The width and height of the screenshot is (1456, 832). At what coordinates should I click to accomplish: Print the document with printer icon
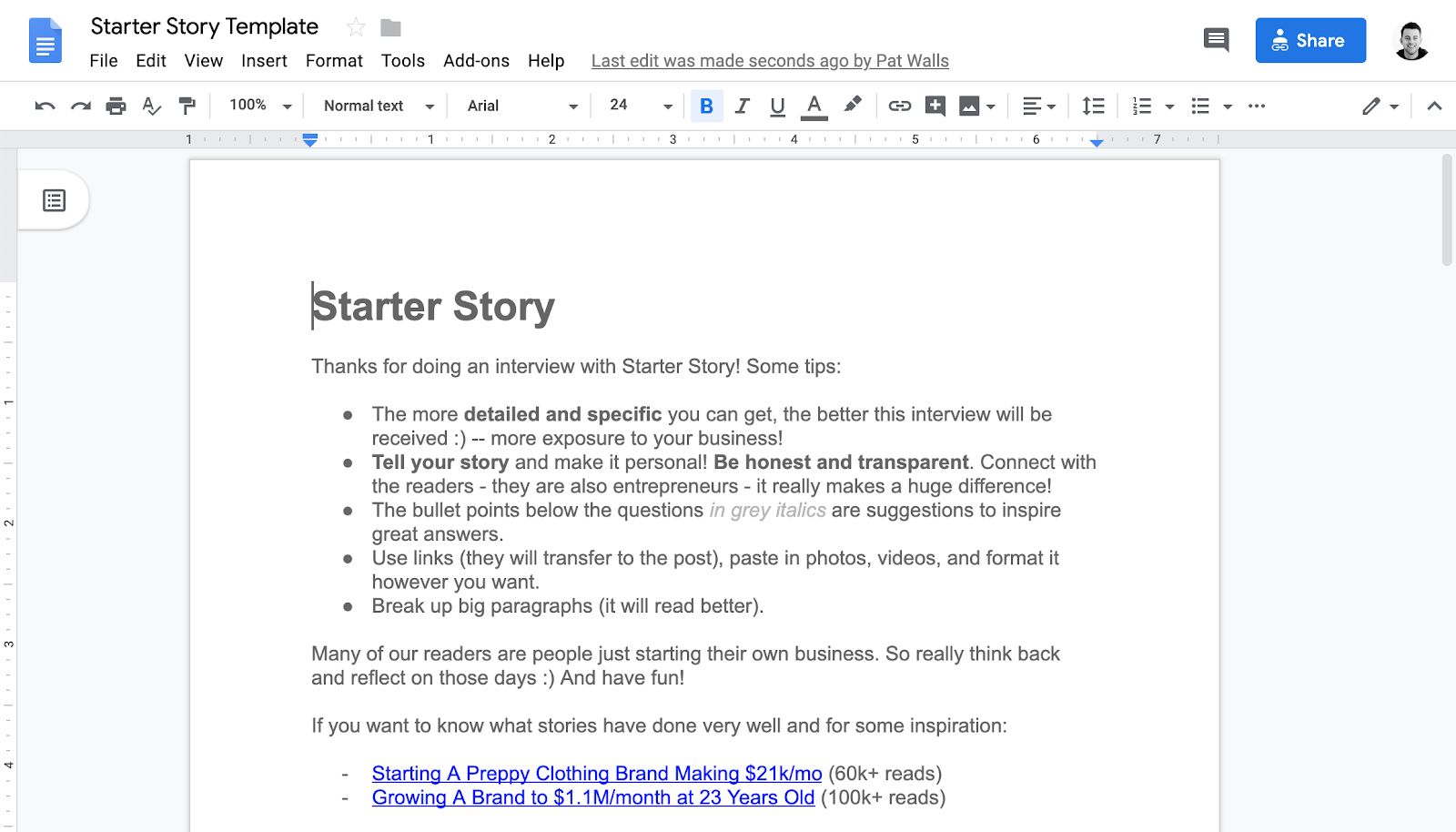click(116, 106)
